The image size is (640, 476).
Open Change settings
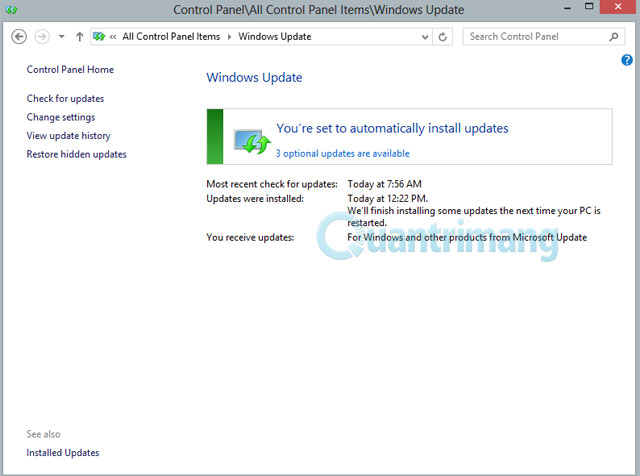(61, 117)
